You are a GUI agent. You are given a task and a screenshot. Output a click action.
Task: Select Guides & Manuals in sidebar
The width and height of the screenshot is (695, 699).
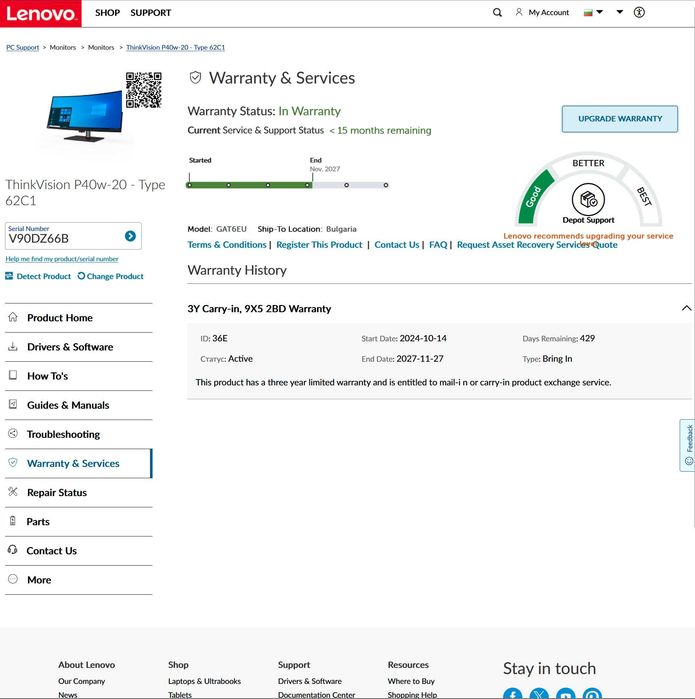(78, 405)
